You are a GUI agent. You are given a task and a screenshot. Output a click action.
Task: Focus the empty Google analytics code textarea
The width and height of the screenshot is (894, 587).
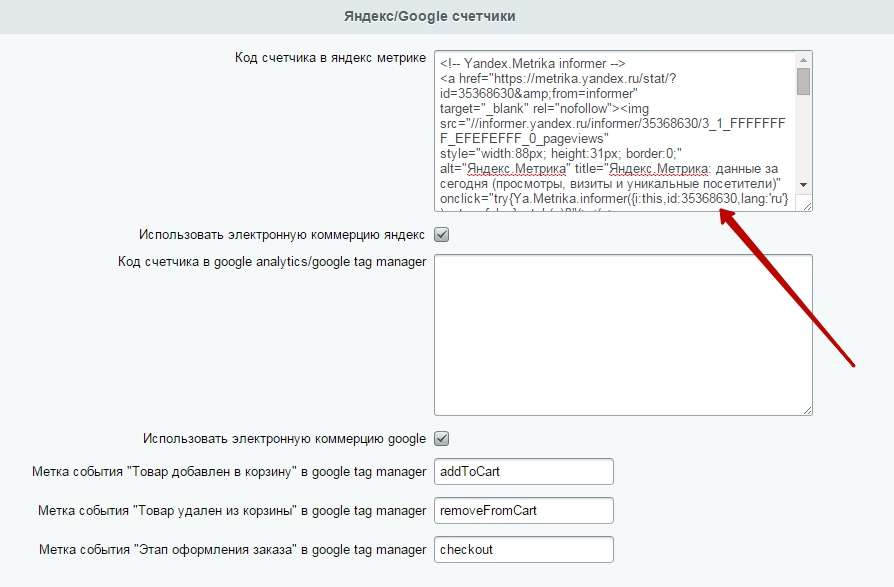[623, 335]
